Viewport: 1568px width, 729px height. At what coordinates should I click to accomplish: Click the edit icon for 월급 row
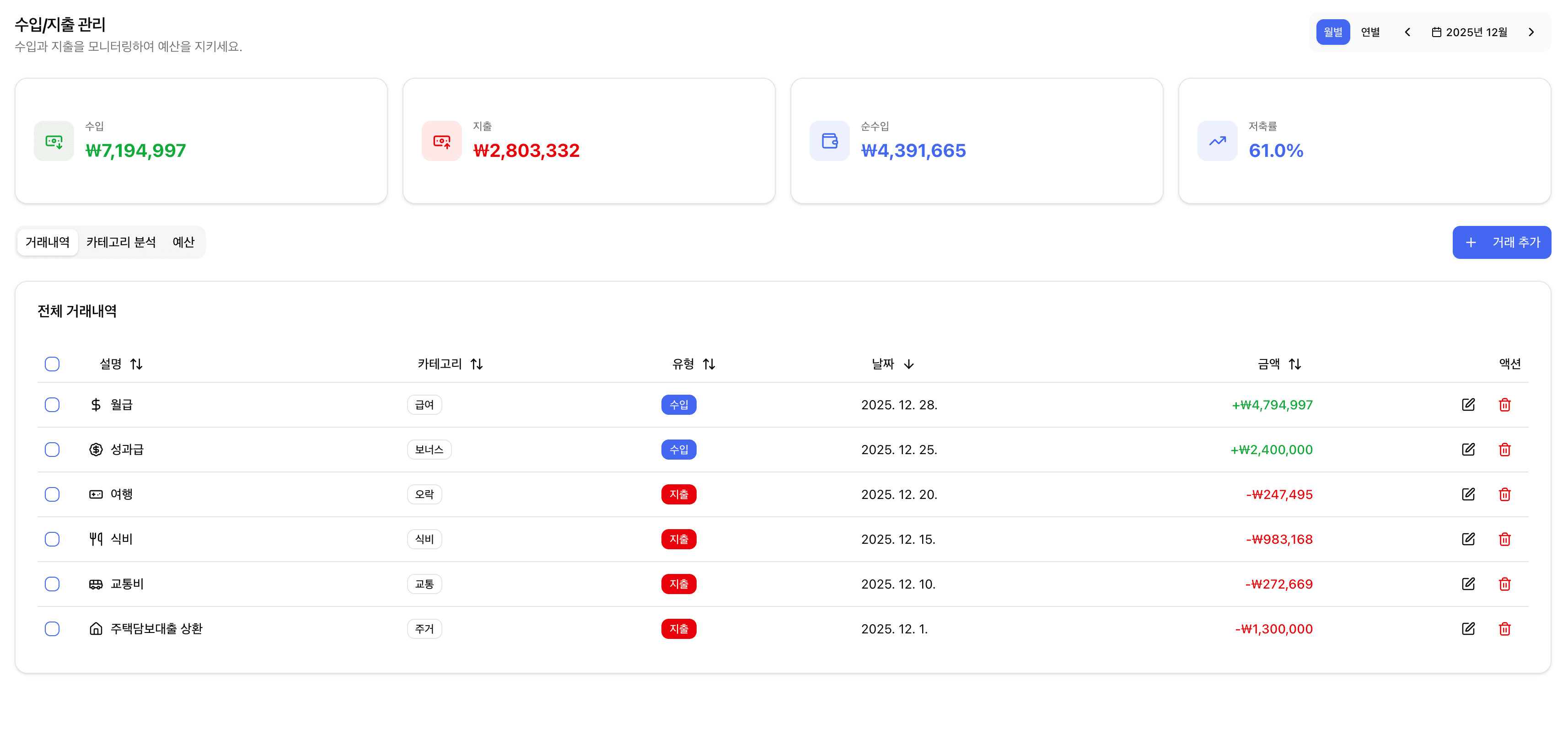pos(1467,405)
